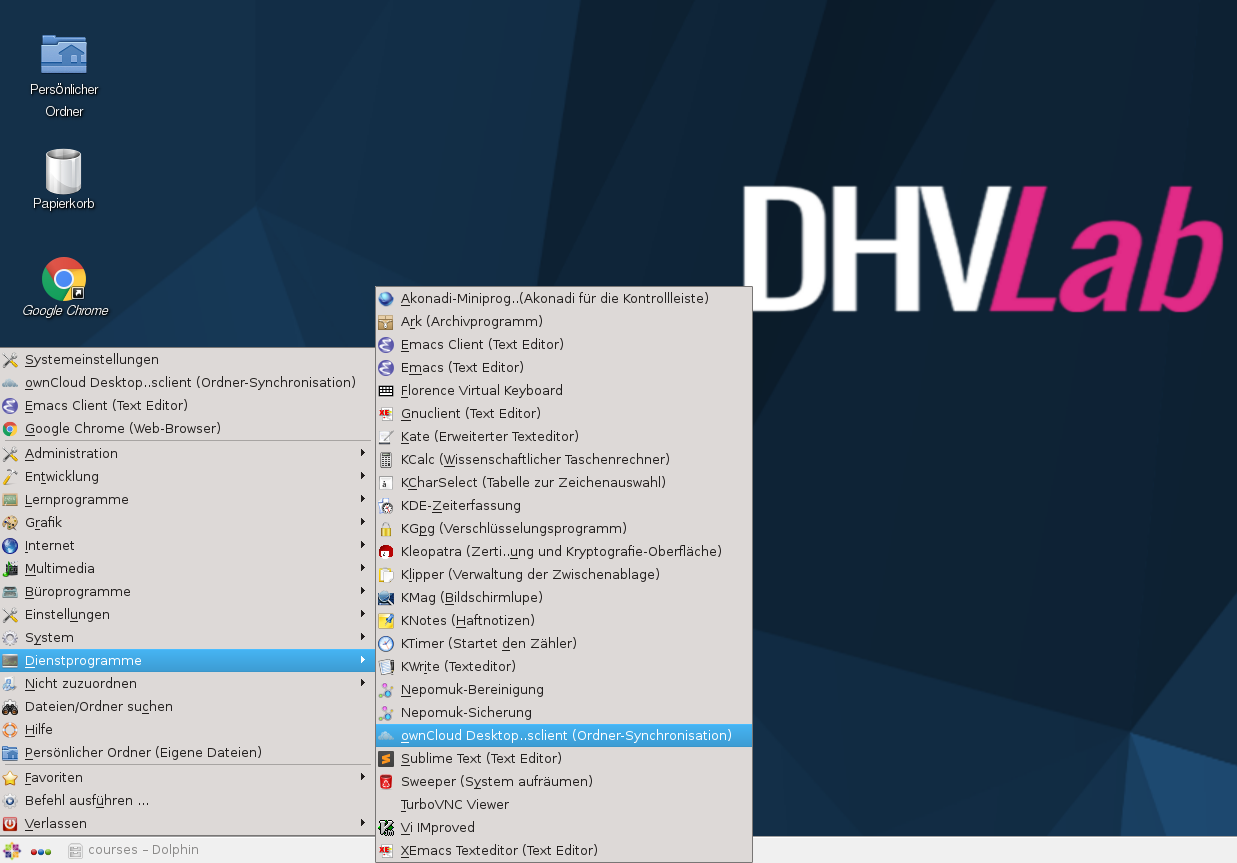The image size is (1237, 863).
Task: Open Befehl ausführen dialog
Action: coord(186,800)
